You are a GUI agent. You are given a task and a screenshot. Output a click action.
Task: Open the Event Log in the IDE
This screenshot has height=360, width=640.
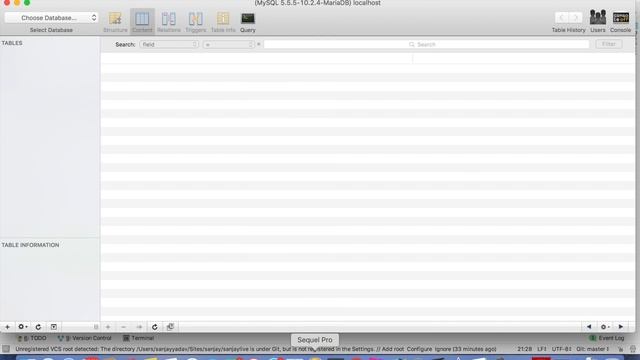(607, 338)
